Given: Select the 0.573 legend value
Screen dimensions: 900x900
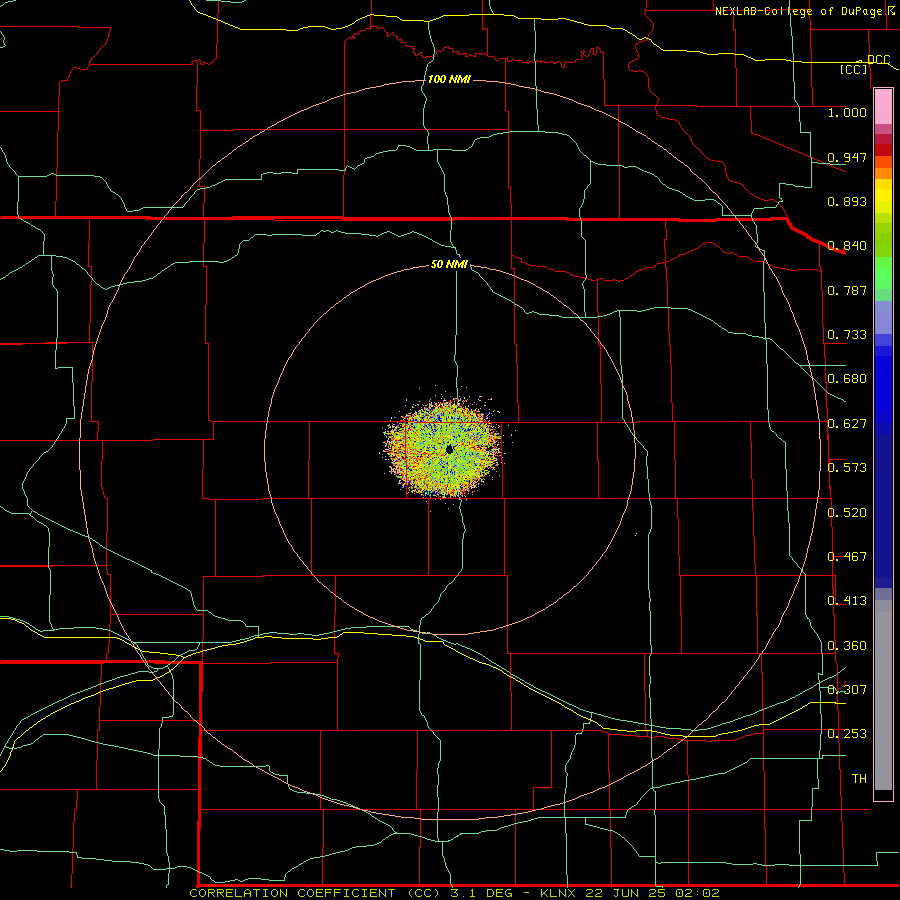Looking at the screenshot, I should 847,468.
